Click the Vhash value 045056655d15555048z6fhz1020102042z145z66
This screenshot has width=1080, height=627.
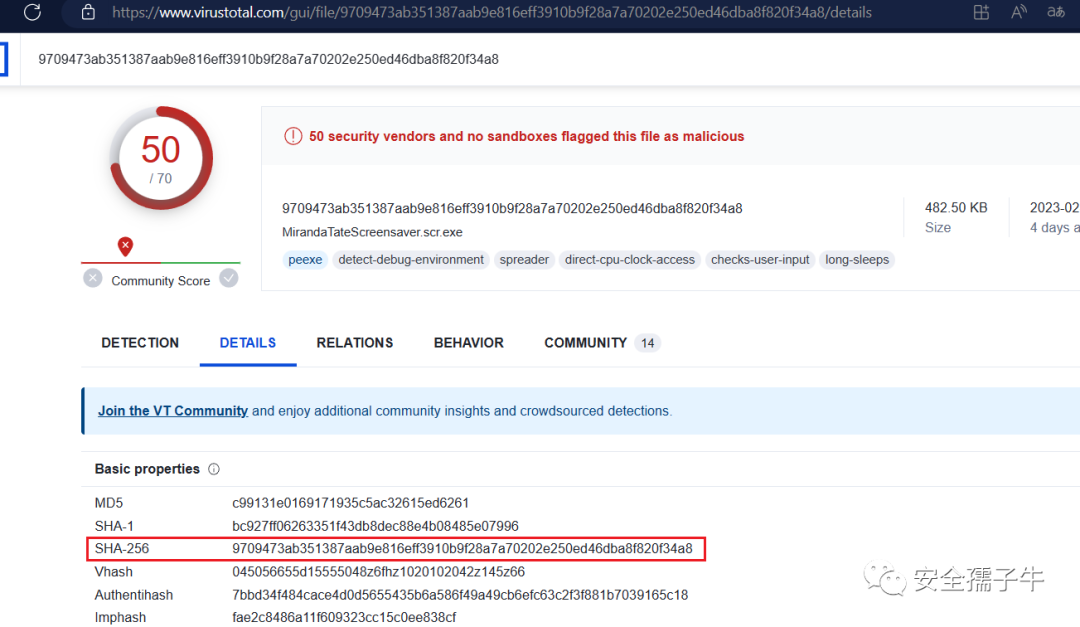tap(378, 572)
